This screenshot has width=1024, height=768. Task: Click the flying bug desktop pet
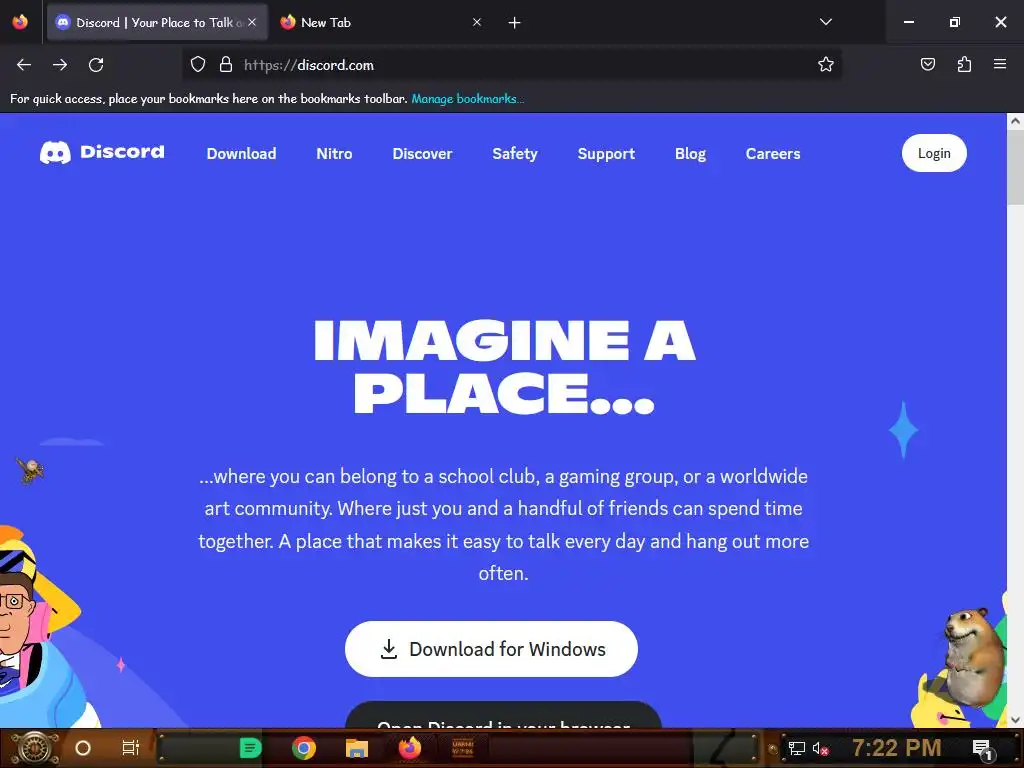point(30,470)
